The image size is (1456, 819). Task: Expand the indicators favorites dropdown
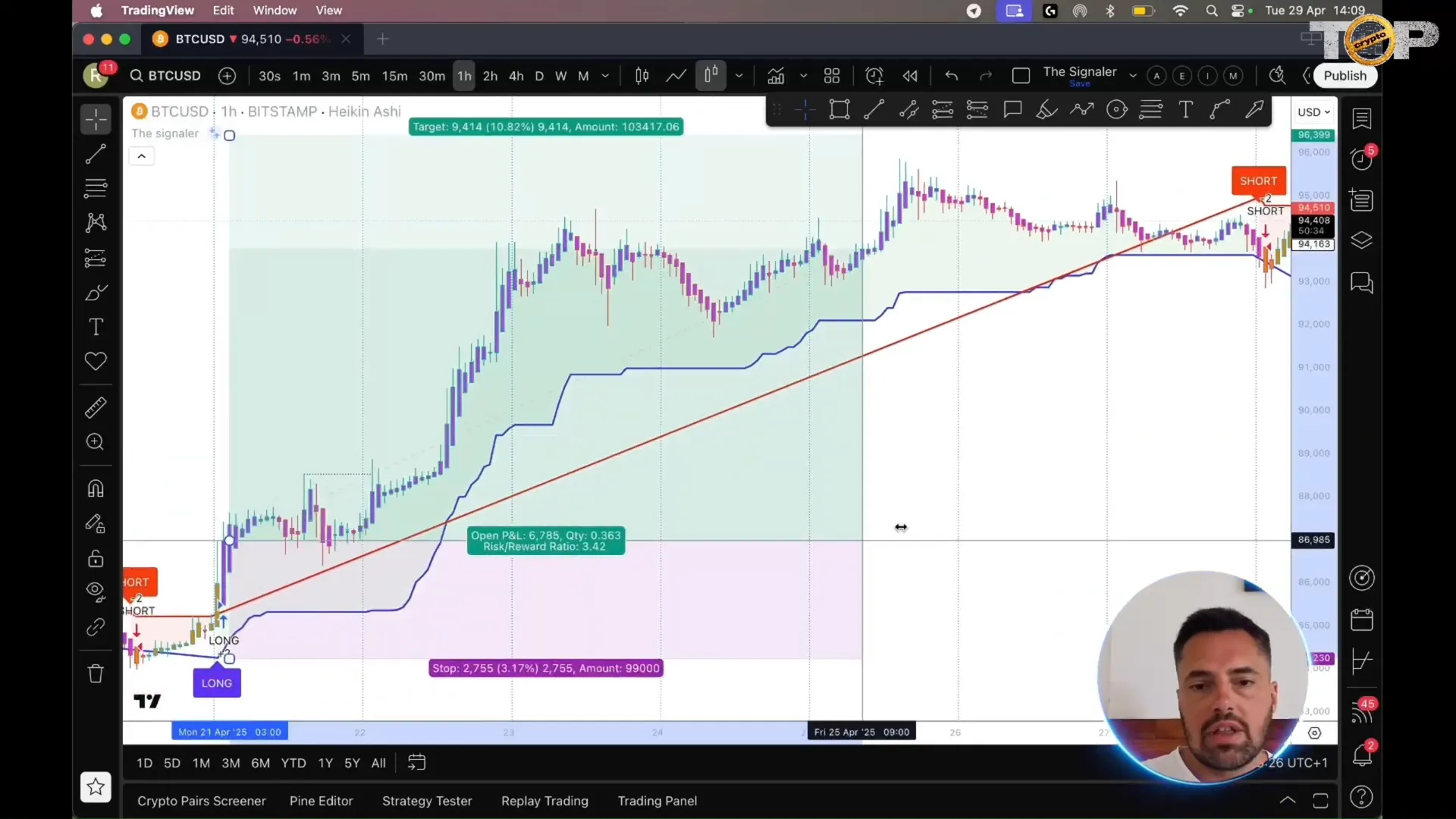804,76
